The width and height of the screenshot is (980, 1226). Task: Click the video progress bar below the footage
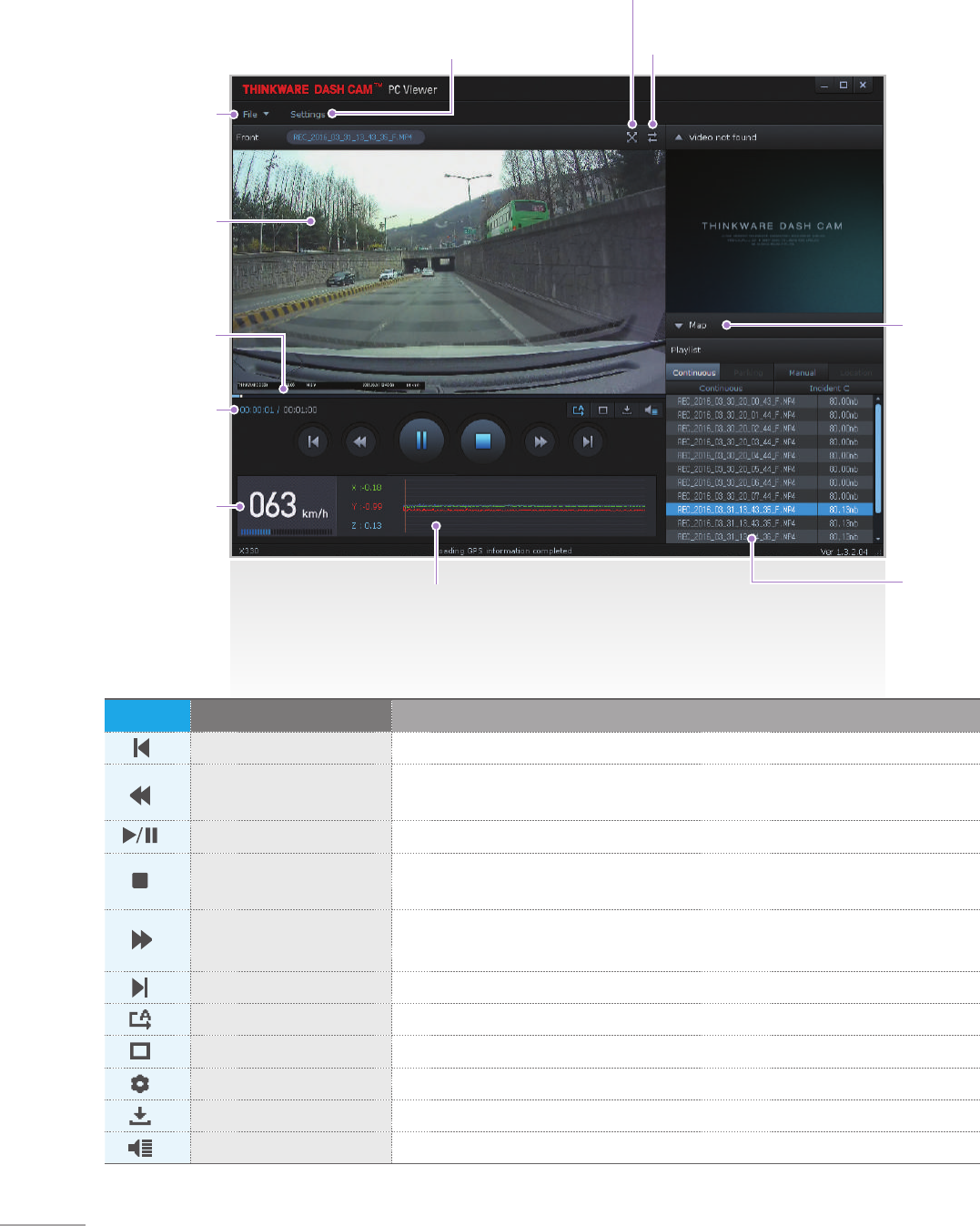[448, 396]
